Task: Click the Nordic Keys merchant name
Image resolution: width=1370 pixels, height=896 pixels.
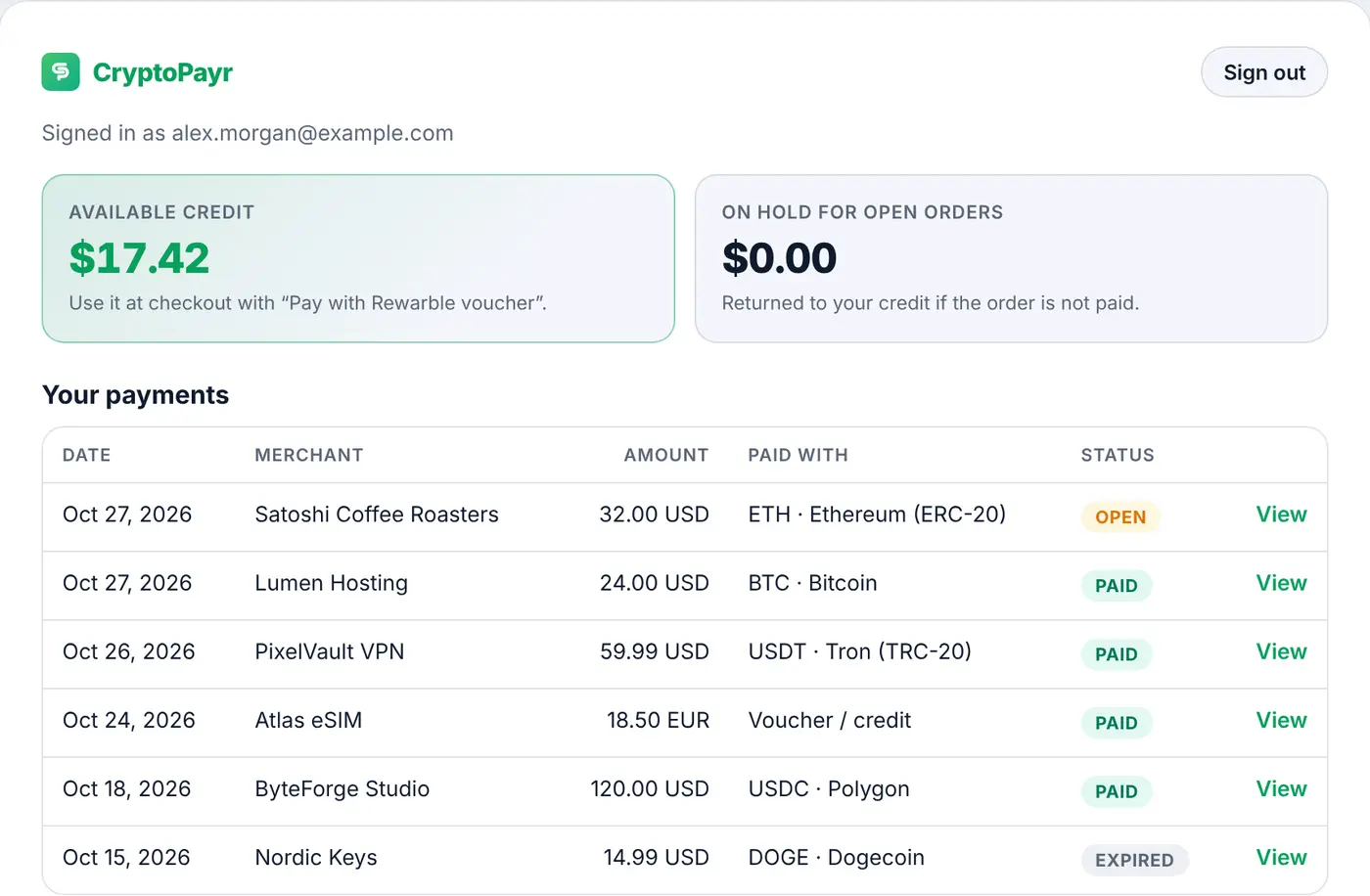Action: [x=315, y=857]
